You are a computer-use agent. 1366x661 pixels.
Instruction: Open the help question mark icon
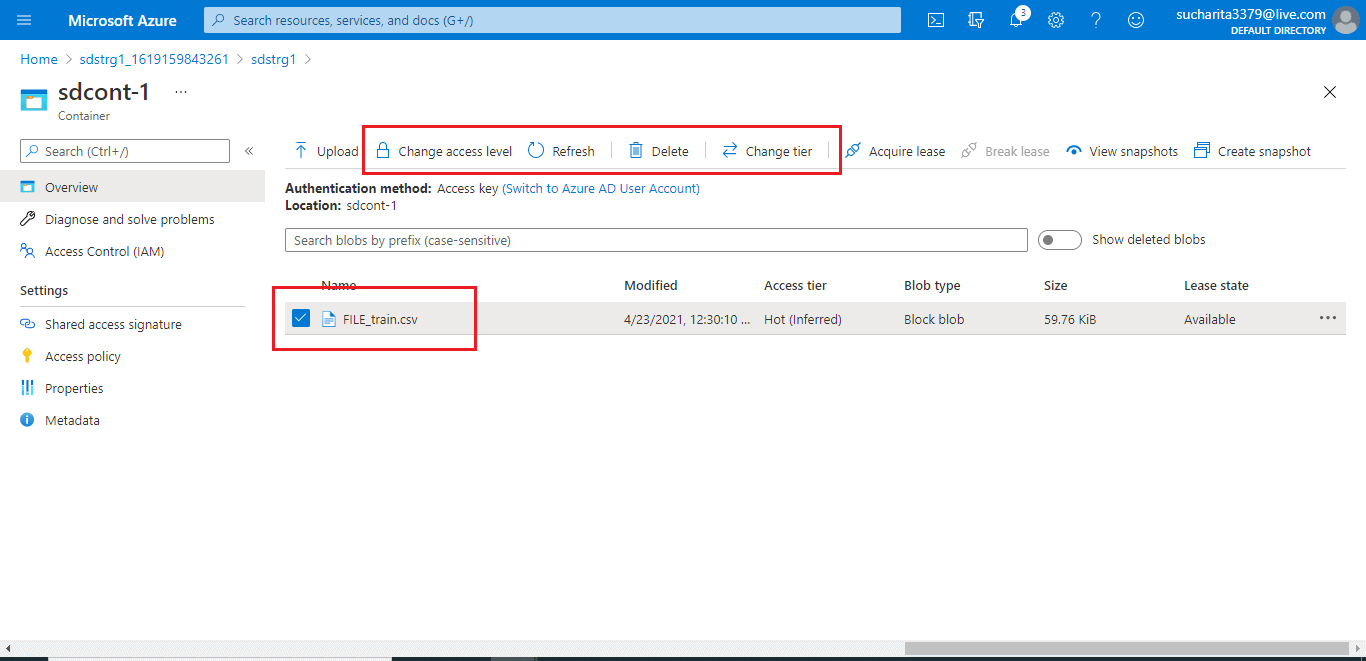coord(1096,20)
